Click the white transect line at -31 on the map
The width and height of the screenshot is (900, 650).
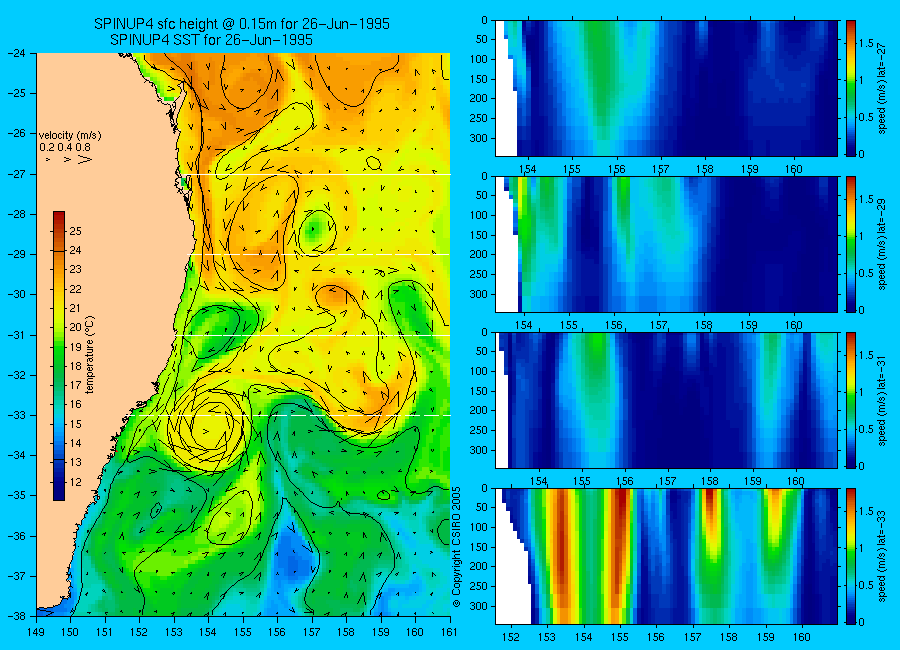(314, 335)
